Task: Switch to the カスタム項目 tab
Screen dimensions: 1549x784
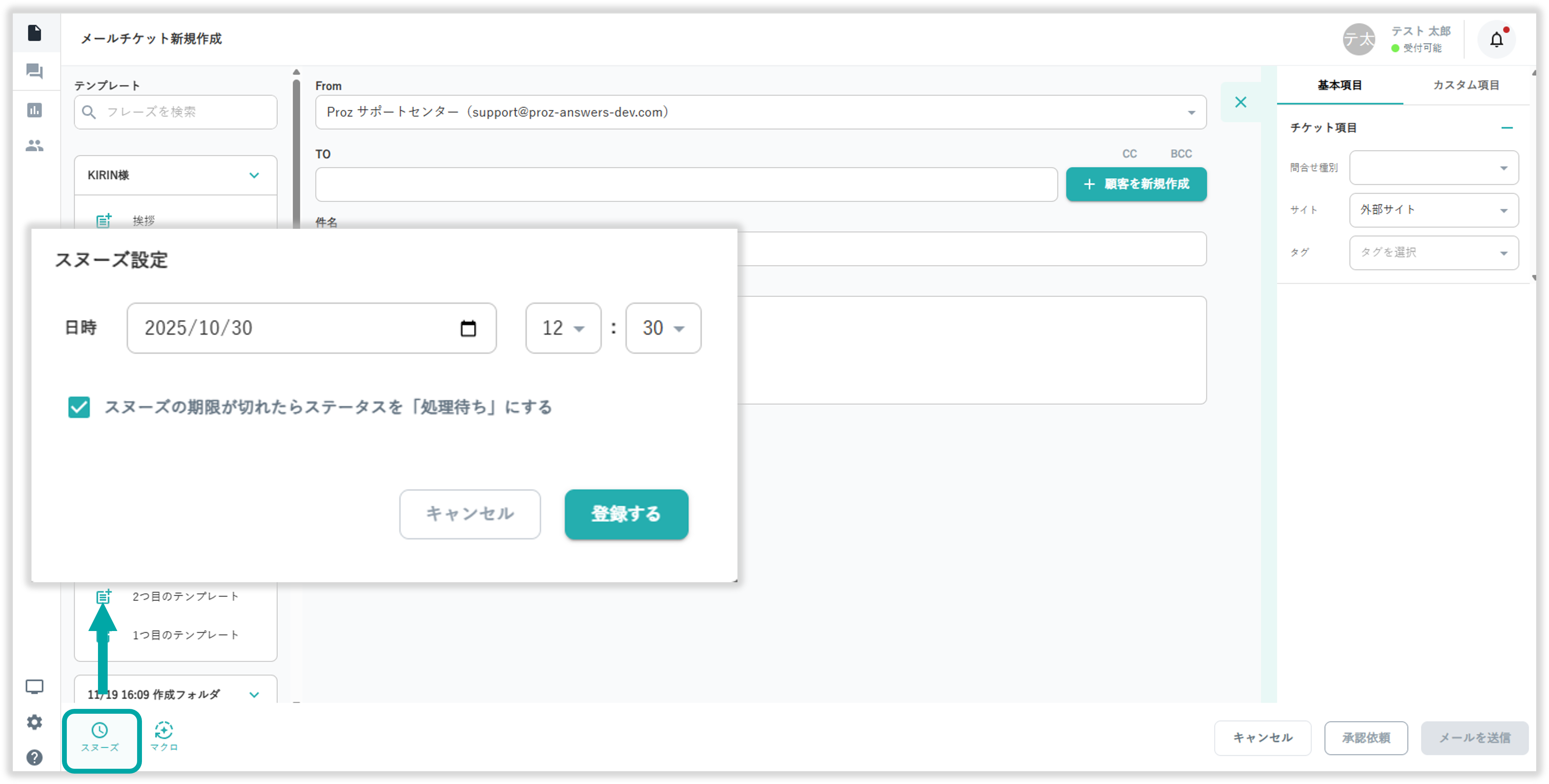Action: [x=1466, y=85]
